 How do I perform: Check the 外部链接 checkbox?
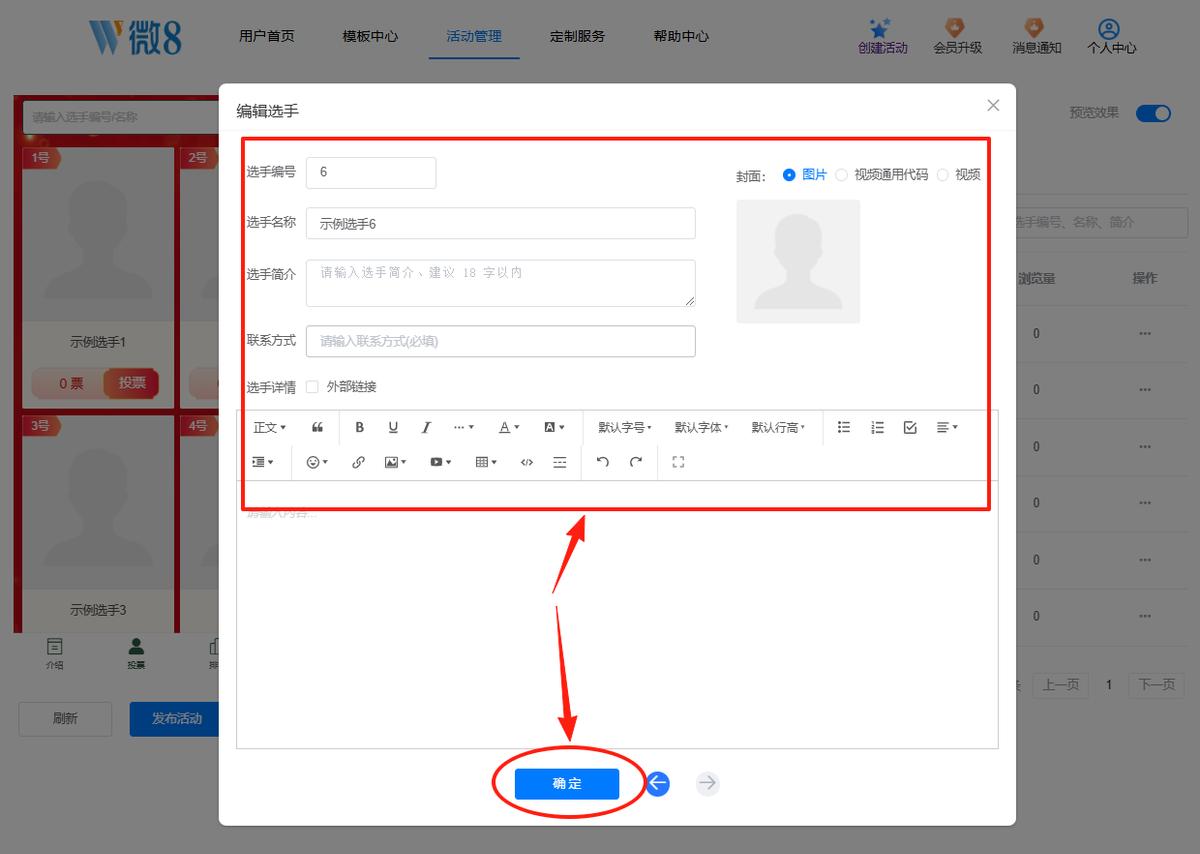(312, 387)
